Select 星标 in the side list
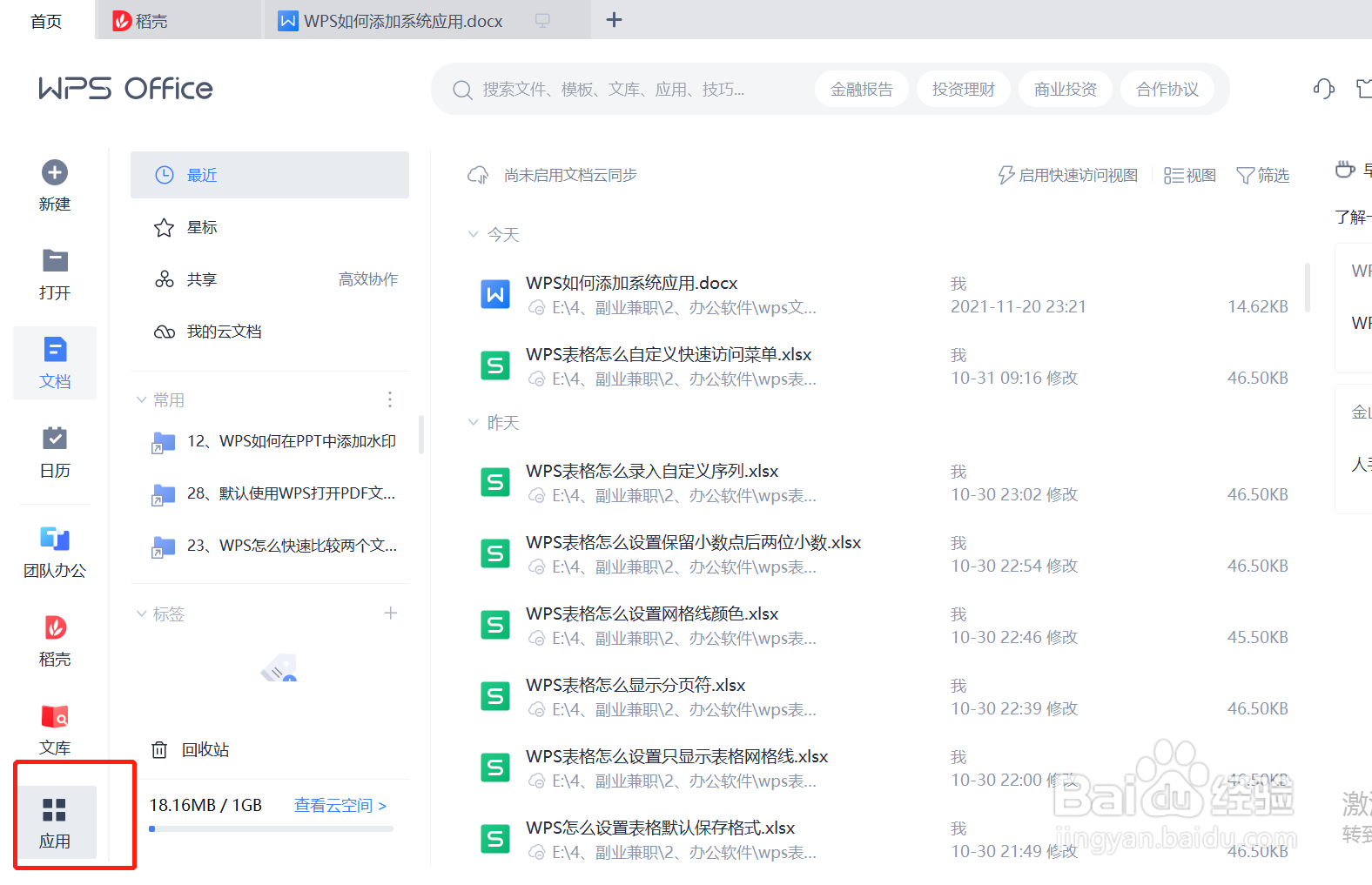Image resolution: width=1372 pixels, height=885 pixels. tap(270, 227)
